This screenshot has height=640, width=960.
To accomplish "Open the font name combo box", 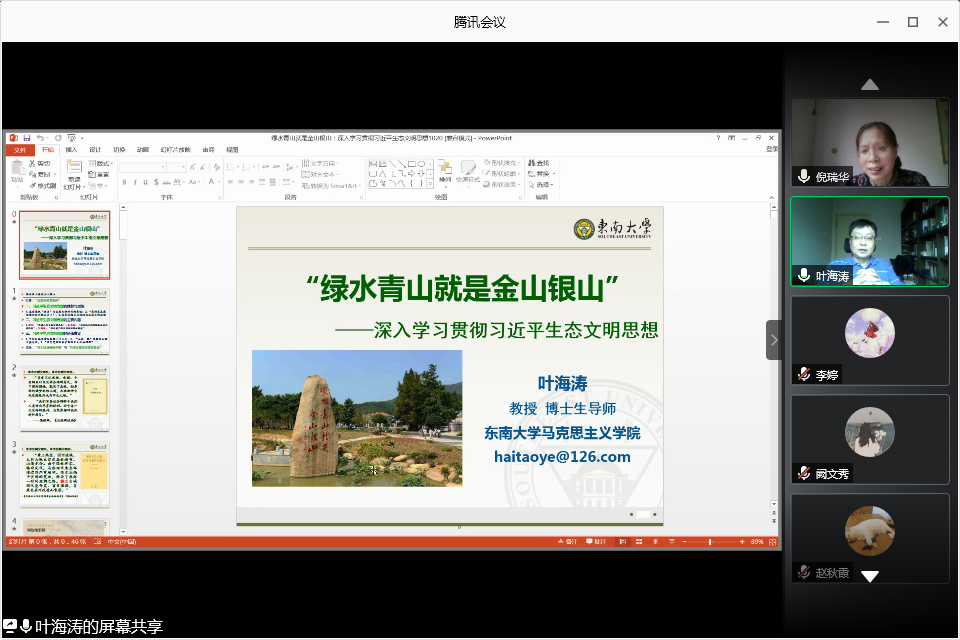I will (x=142, y=166).
